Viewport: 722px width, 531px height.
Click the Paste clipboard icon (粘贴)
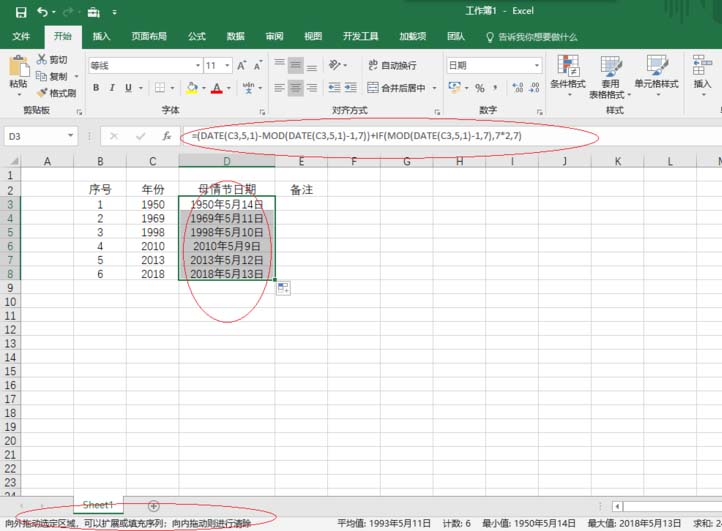[18, 73]
